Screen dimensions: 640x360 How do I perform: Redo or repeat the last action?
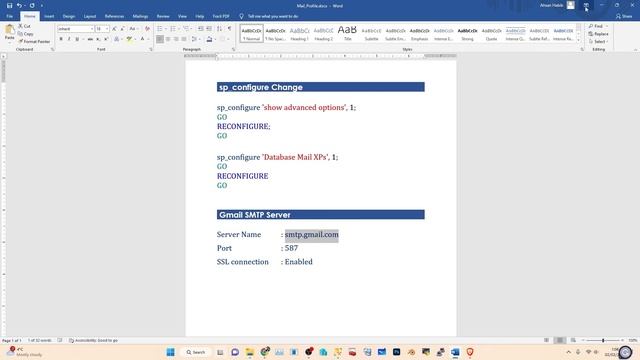[32, 6]
